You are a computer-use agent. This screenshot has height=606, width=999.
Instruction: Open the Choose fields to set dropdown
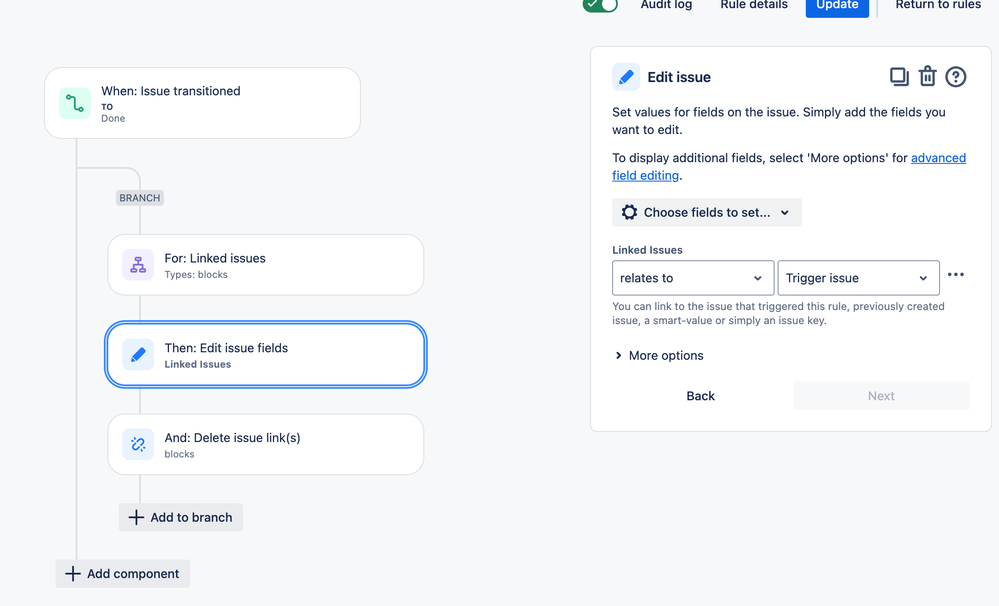click(x=706, y=211)
